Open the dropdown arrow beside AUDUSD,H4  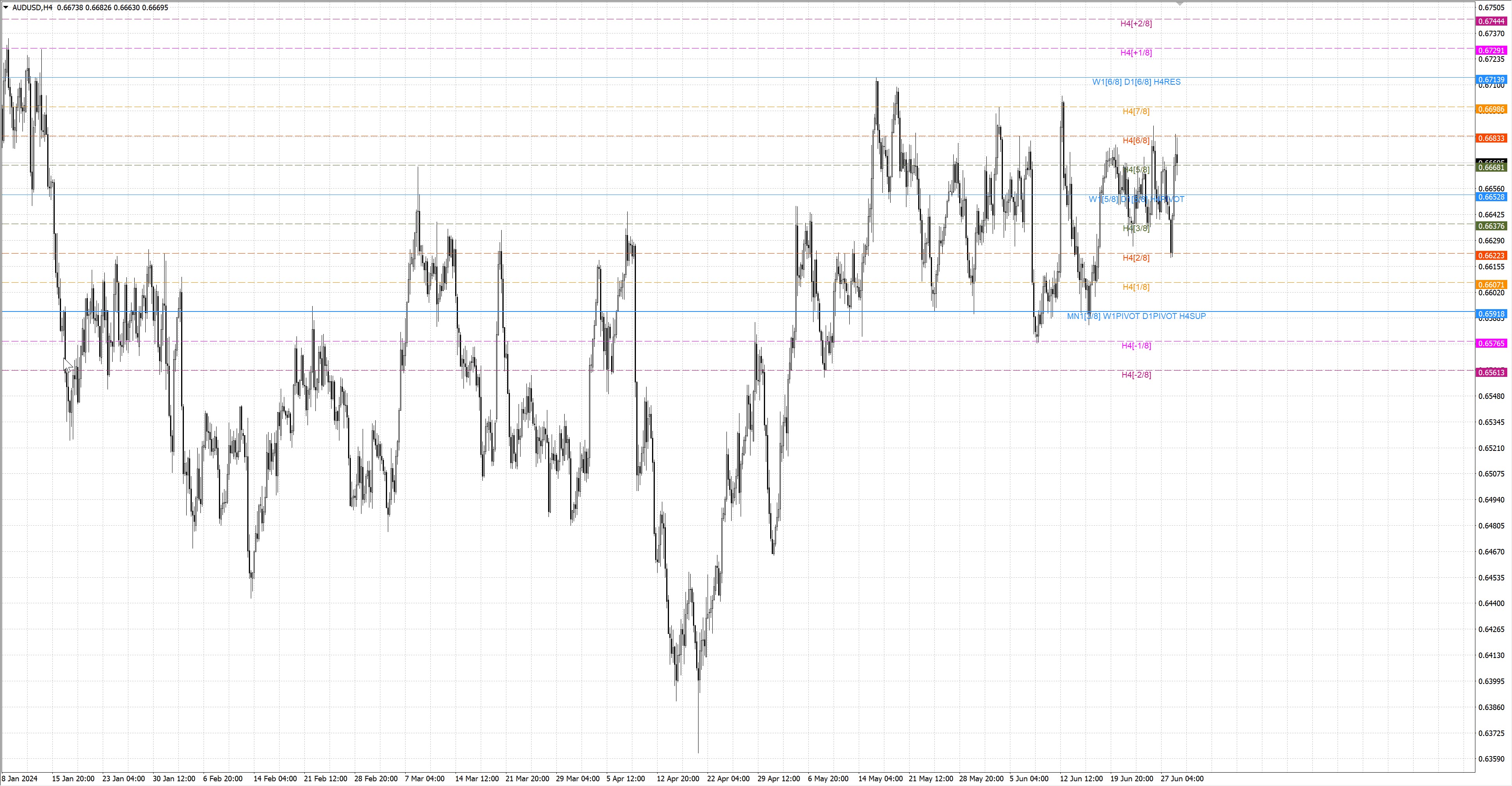6,7
